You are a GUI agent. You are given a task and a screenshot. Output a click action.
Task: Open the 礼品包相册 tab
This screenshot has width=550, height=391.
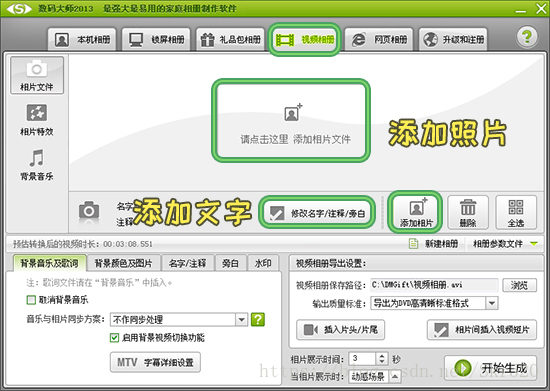click(x=230, y=39)
